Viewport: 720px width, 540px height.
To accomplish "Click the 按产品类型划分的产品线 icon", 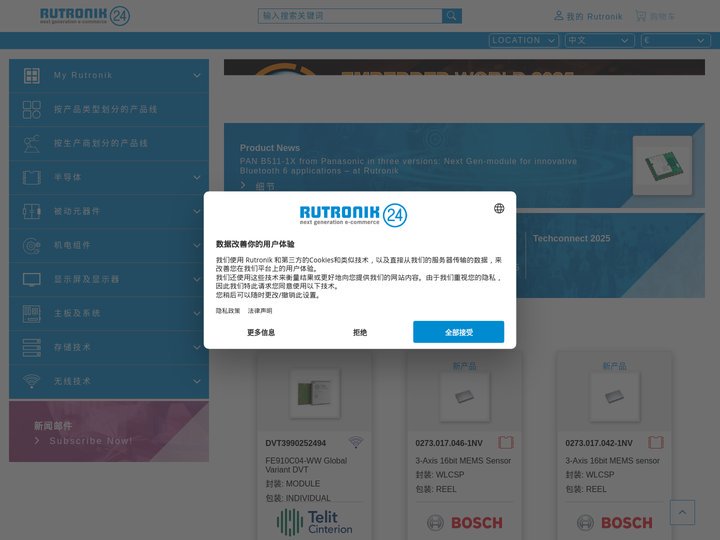I will click(x=32, y=110).
